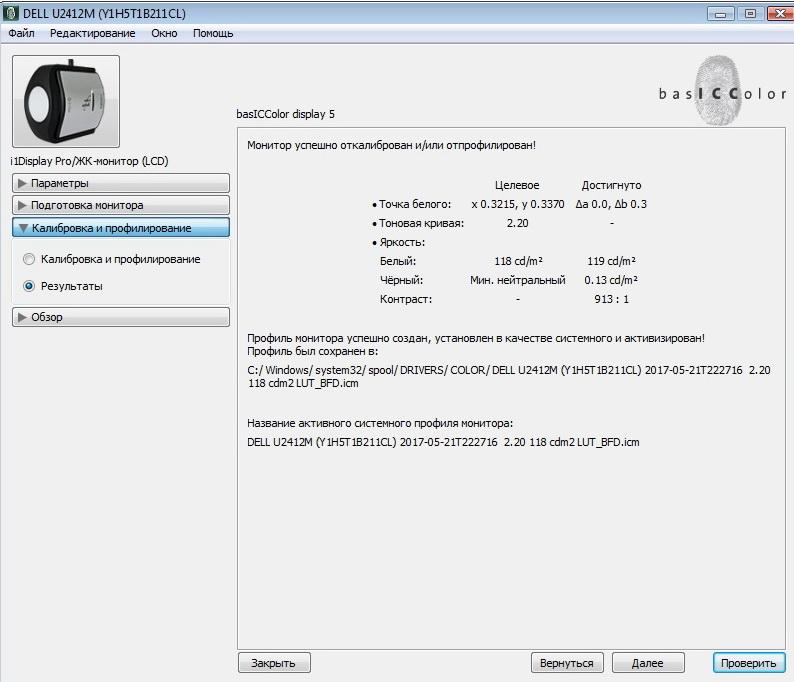Click the app icon in the title bar
Image resolution: width=794 pixels, height=682 pixels.
(x=10, y=13)
